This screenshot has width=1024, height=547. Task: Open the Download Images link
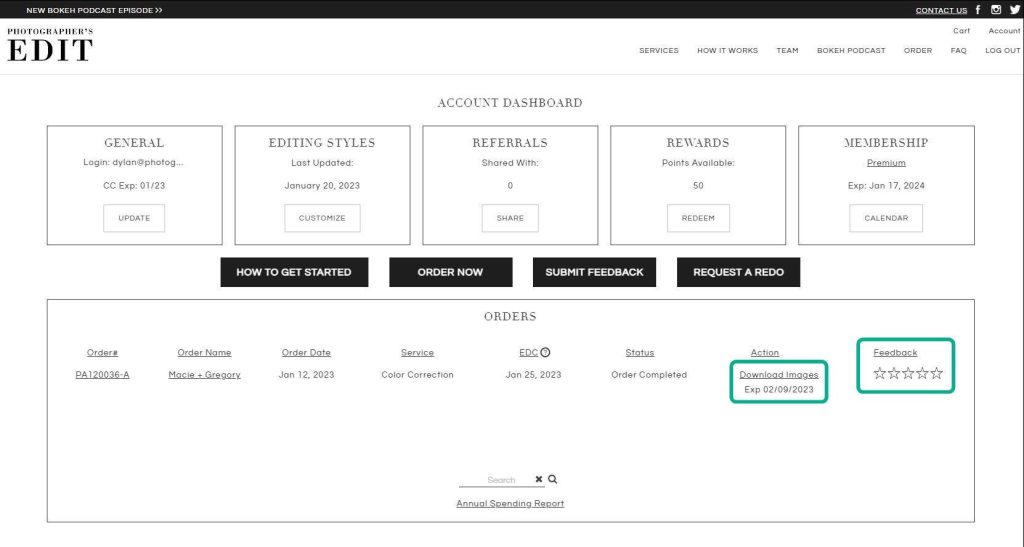coord(778,375)
